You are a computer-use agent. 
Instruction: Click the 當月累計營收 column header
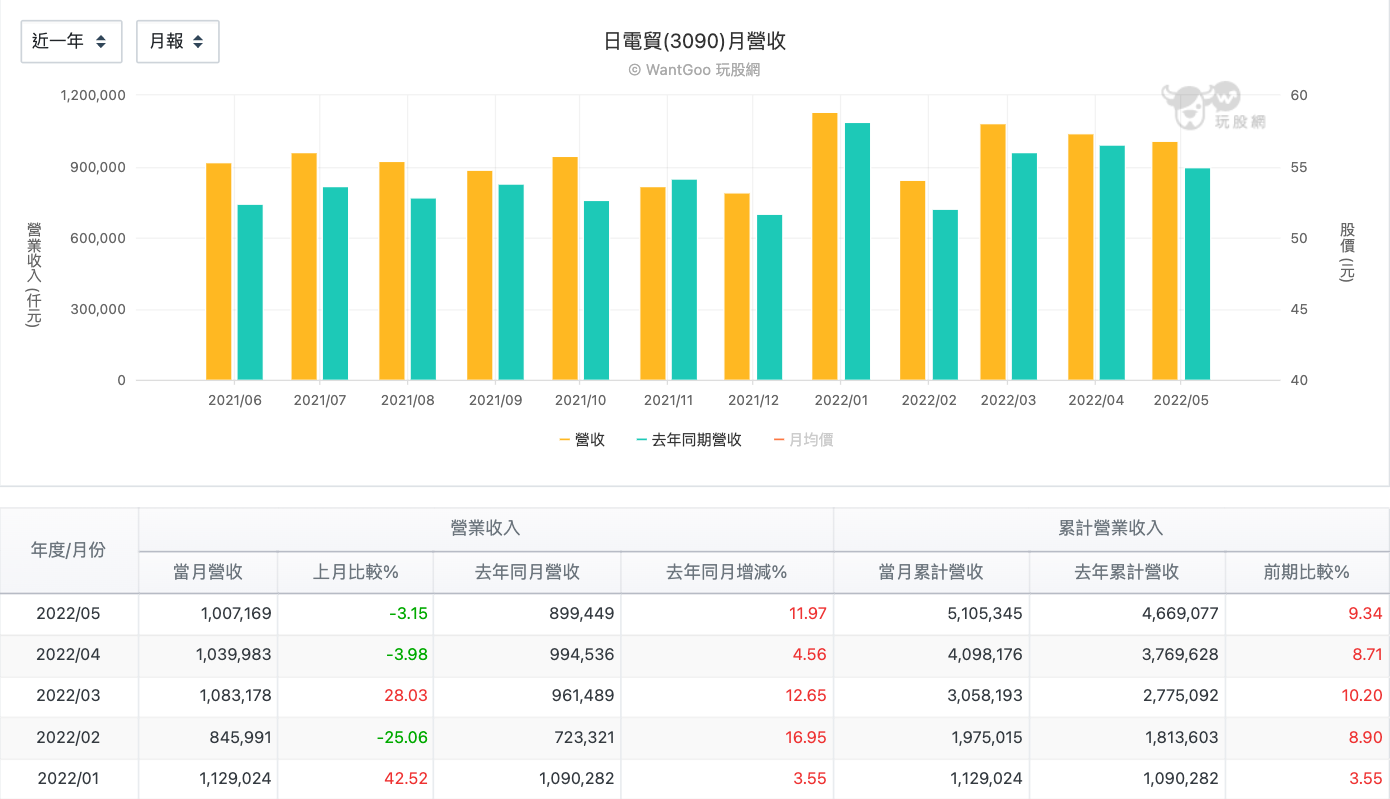pos(931,572)
